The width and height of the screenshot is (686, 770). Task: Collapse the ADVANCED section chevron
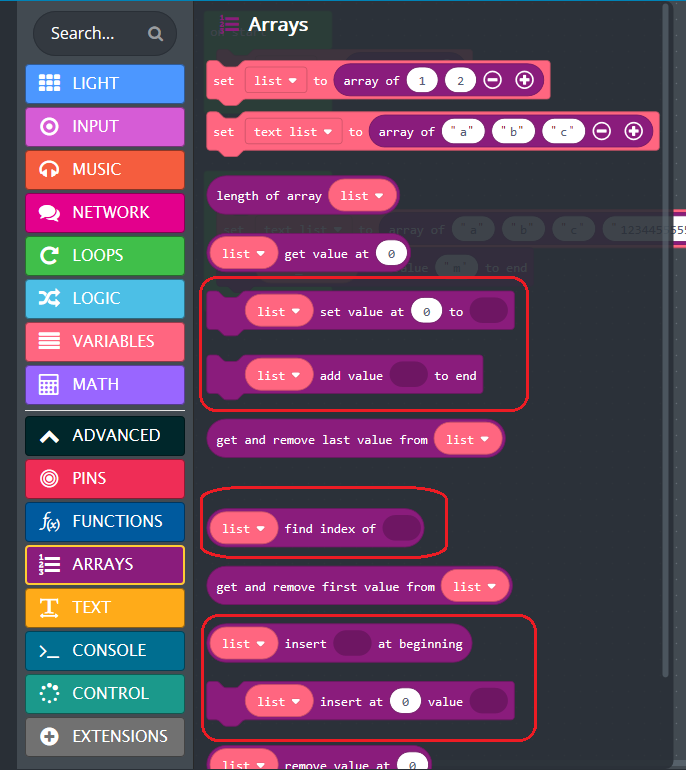(x=49, y=436)
